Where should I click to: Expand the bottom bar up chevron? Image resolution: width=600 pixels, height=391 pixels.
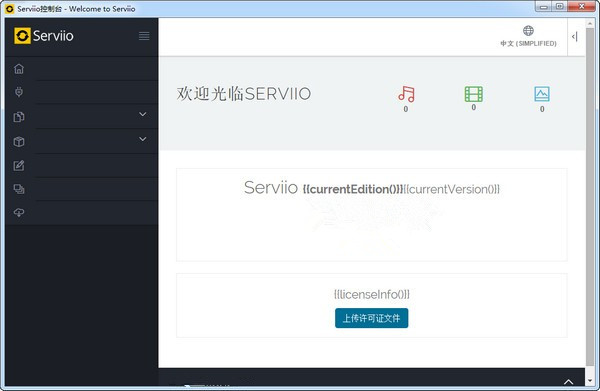568,381
